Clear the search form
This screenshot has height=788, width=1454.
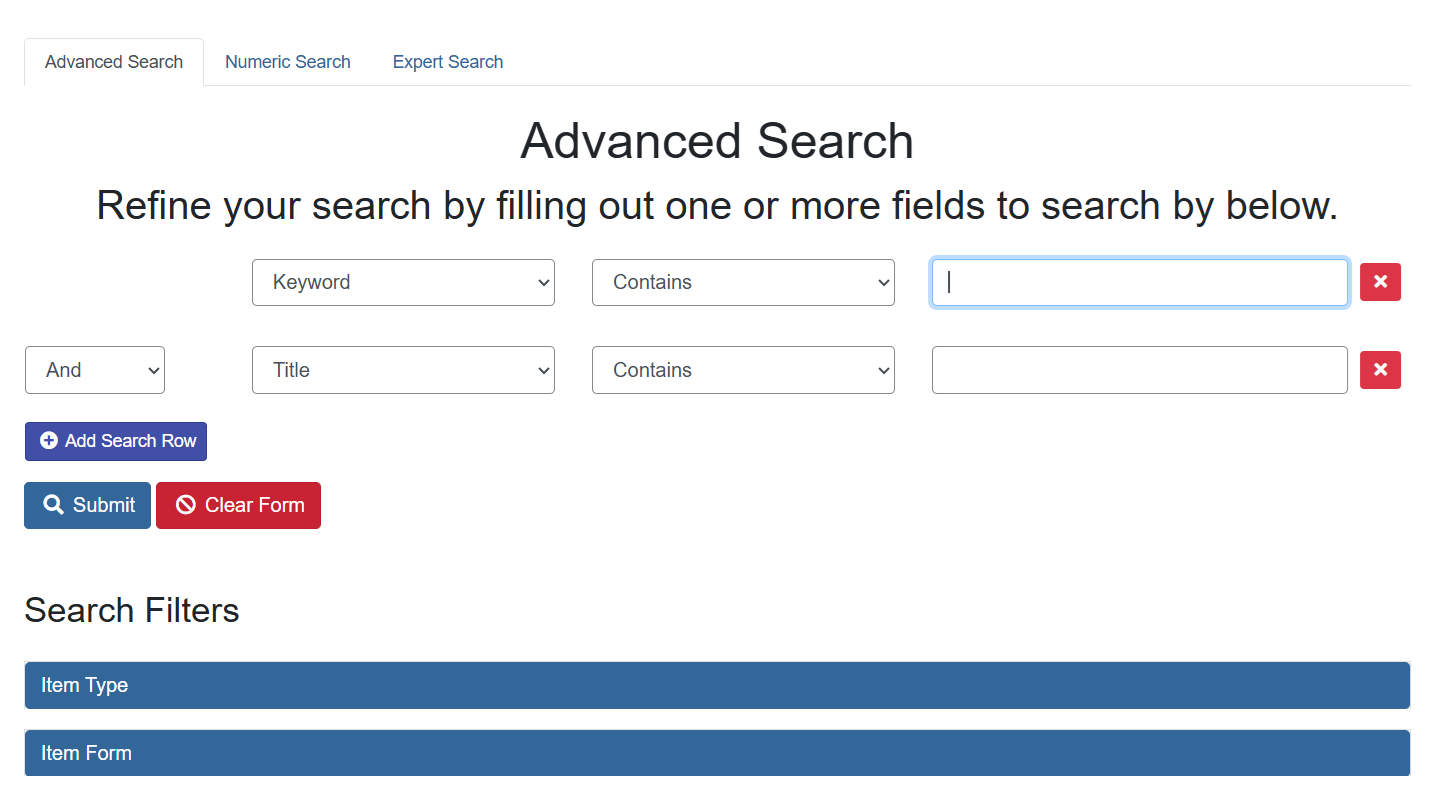tap(238, 505)
